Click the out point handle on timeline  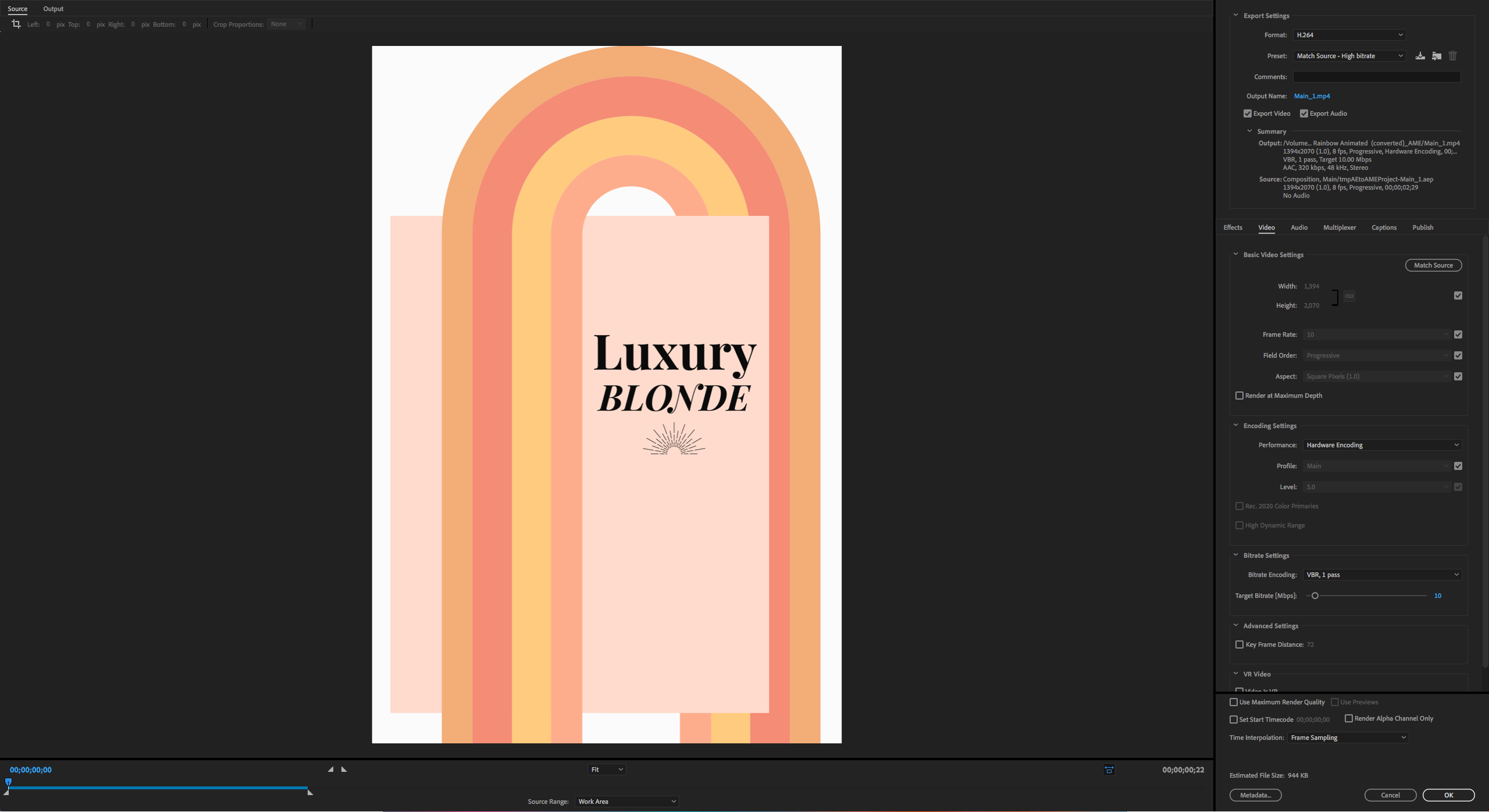point(310,792)
